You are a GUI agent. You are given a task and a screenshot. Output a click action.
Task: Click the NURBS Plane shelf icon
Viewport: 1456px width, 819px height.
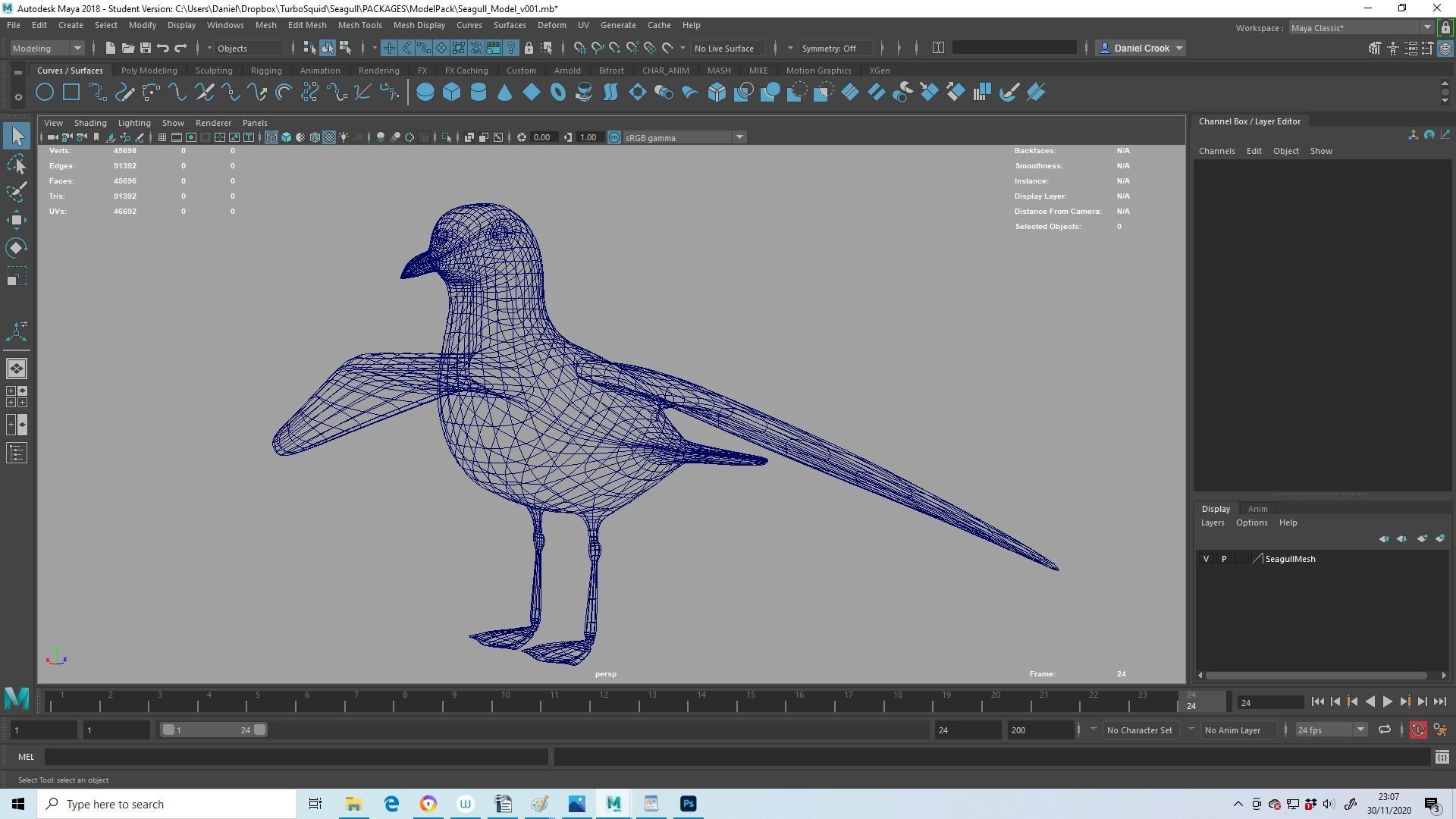[x=532, y=93]
